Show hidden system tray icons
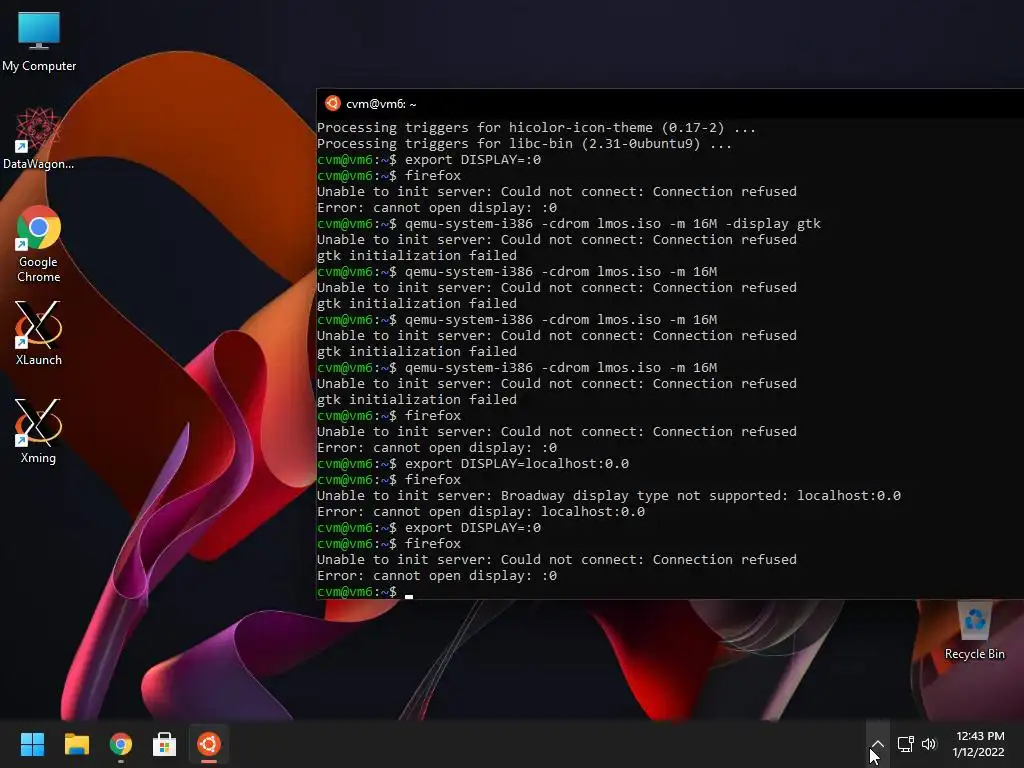 [x=878, y=744]
